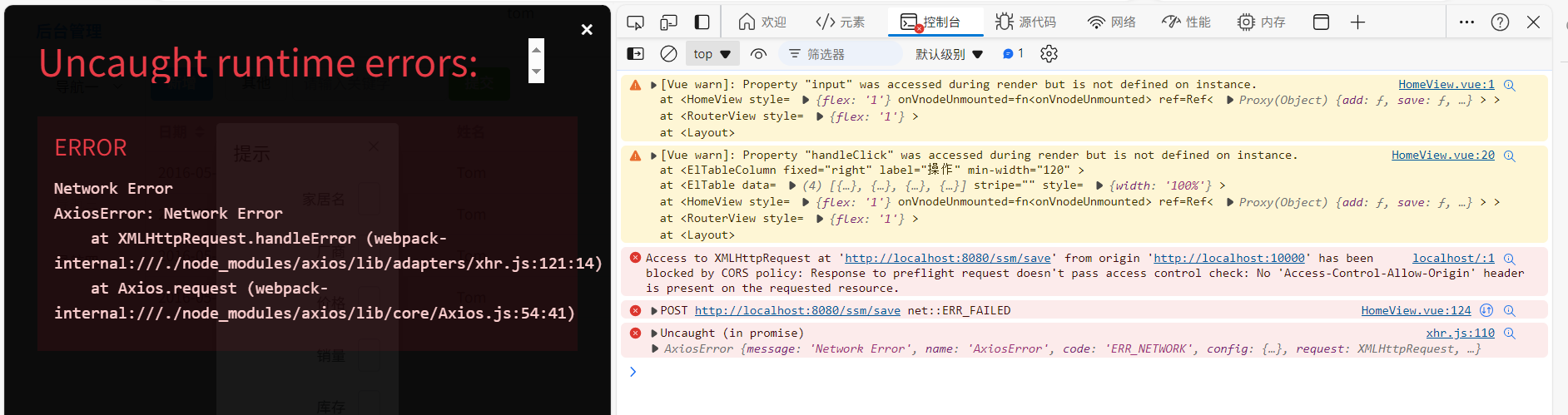Image resolution: width=1568 pixels, height=415 pixels.
Task: Click magnifier icon beside HomeView.vue:20
Action: pos(1509,156)
